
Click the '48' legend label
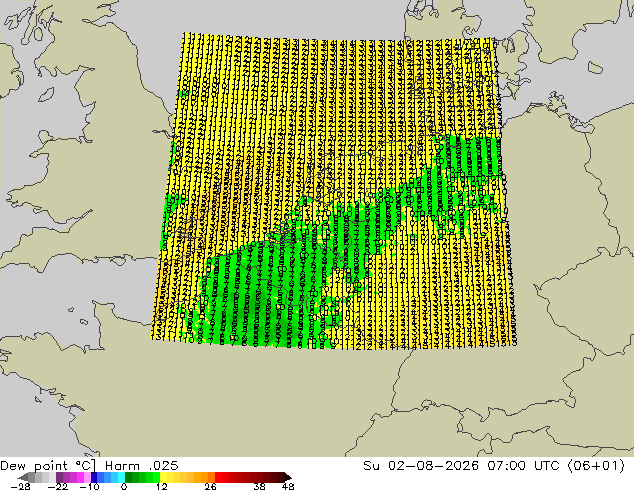tap(288, 486)
